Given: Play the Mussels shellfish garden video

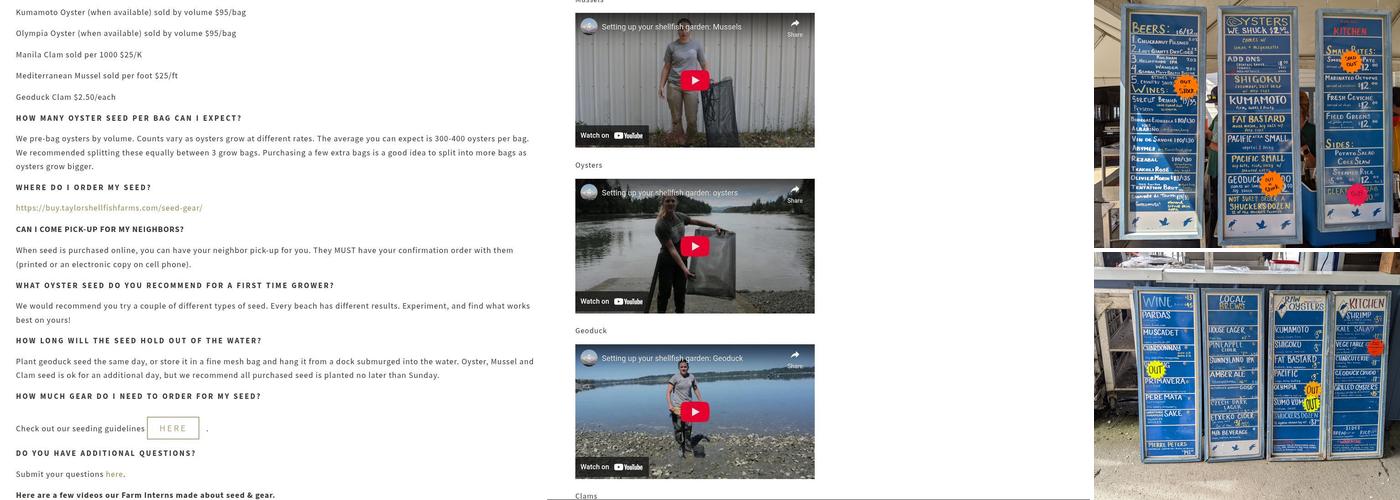Looking at the screenshot, I should pyautogui.click(x=694, y=81).
